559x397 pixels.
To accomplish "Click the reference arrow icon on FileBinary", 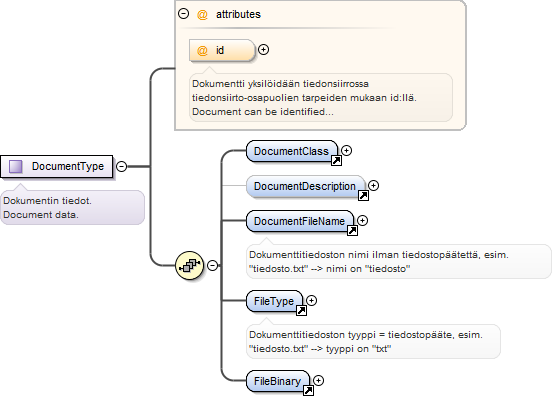I will pos(308,390).
